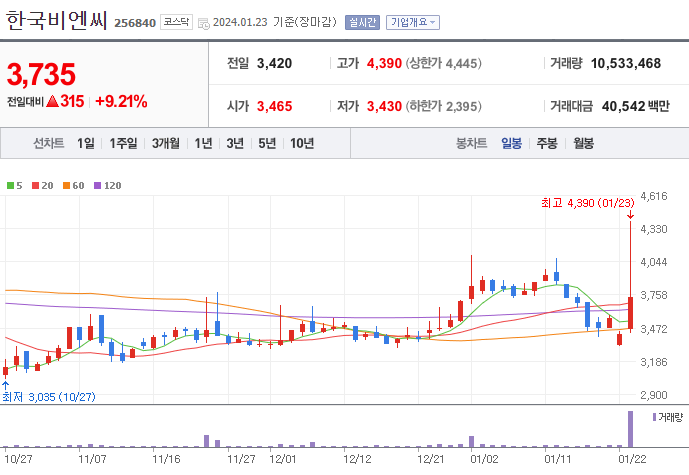Select the 1주일 line chart tab

click(123, 143)
